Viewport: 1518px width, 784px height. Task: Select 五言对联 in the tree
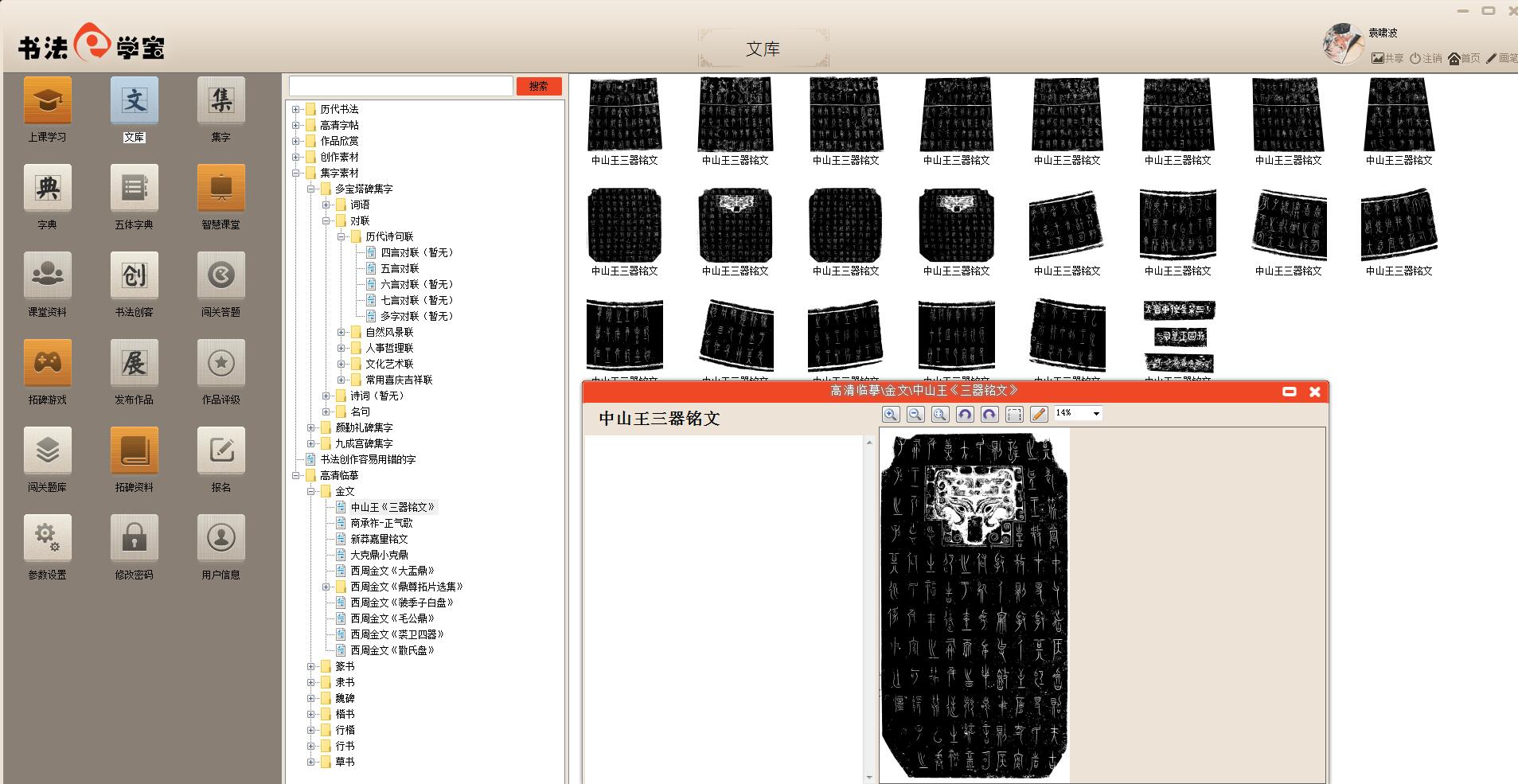(400, 268)
